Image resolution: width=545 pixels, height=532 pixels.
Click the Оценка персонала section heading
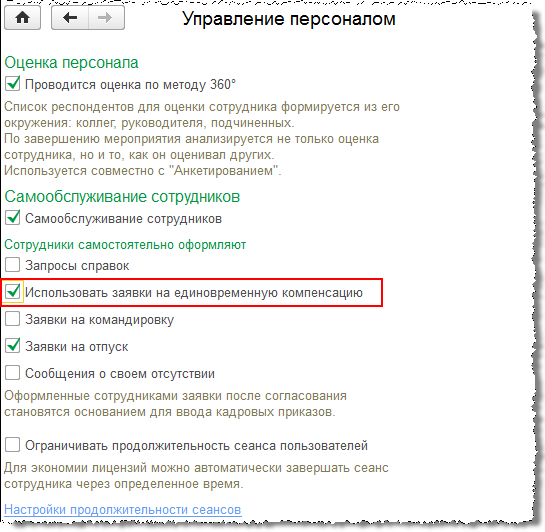coord(71,63)
